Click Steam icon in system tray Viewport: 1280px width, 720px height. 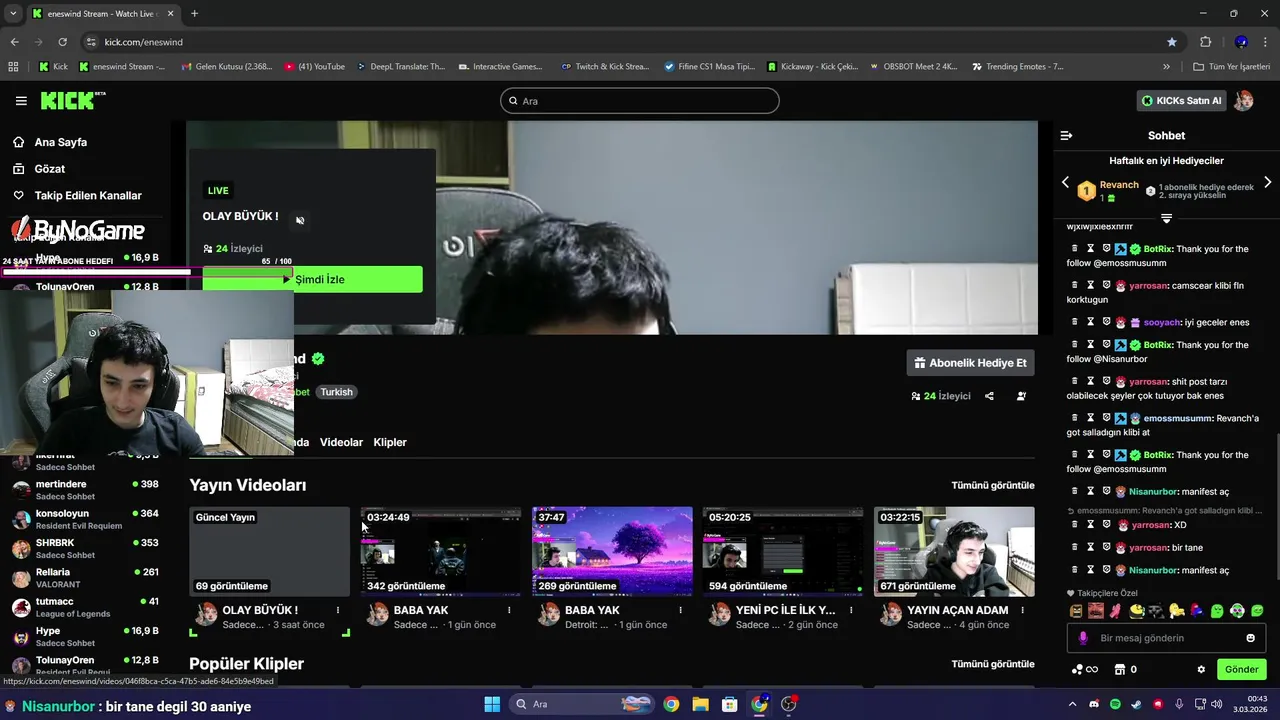point(1137,704)
